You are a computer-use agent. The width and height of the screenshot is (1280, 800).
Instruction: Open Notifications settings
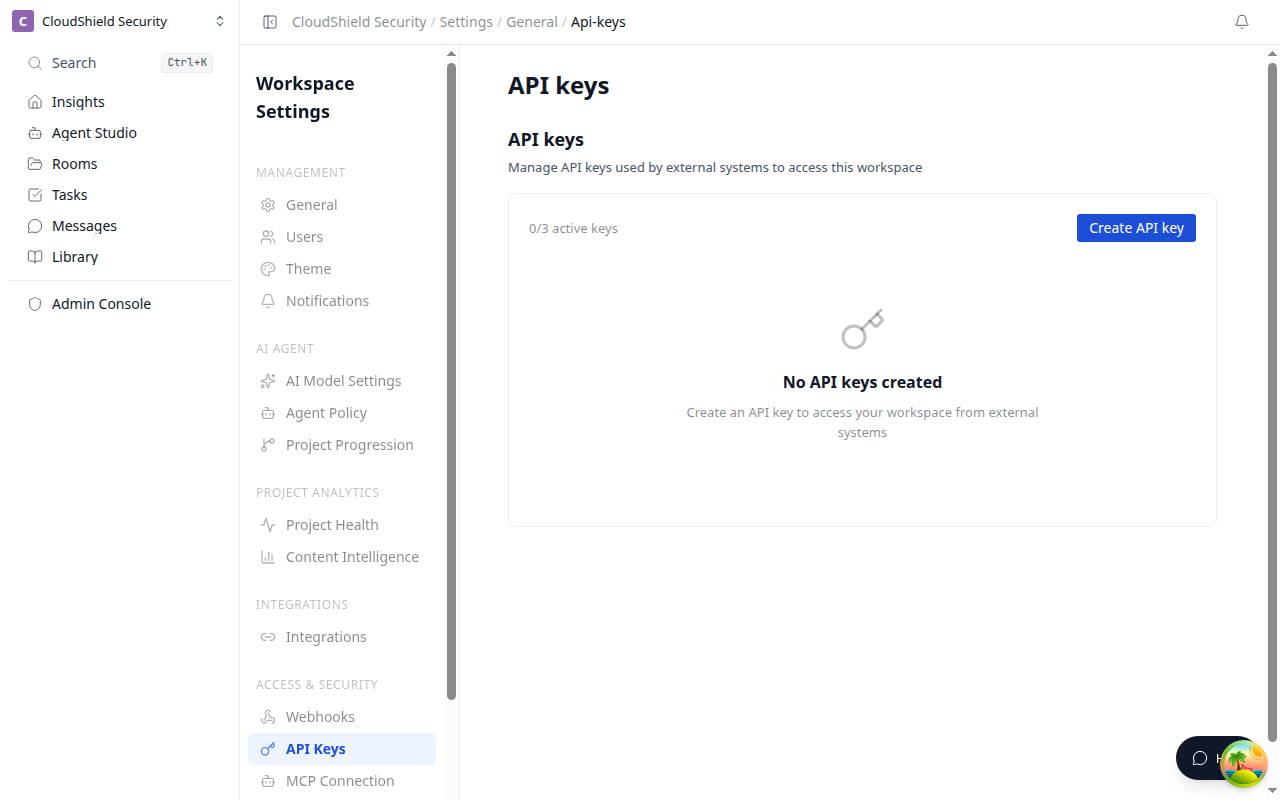[x=342, y=301]
